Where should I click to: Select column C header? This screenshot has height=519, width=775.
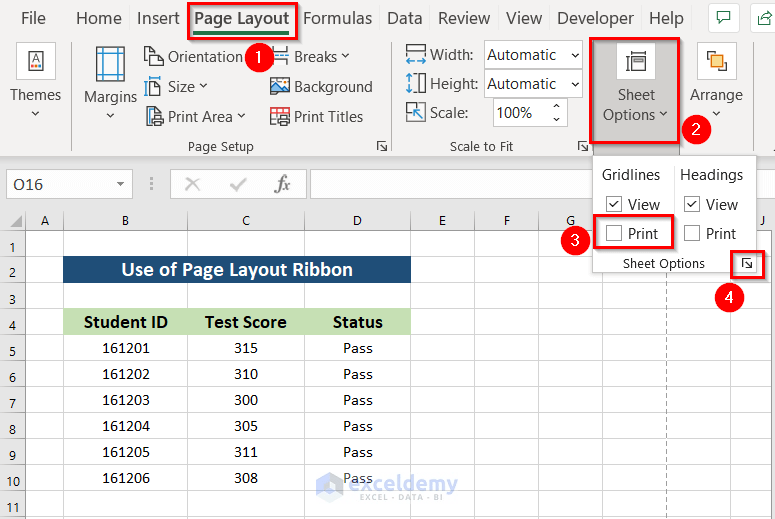click(246, 220)
